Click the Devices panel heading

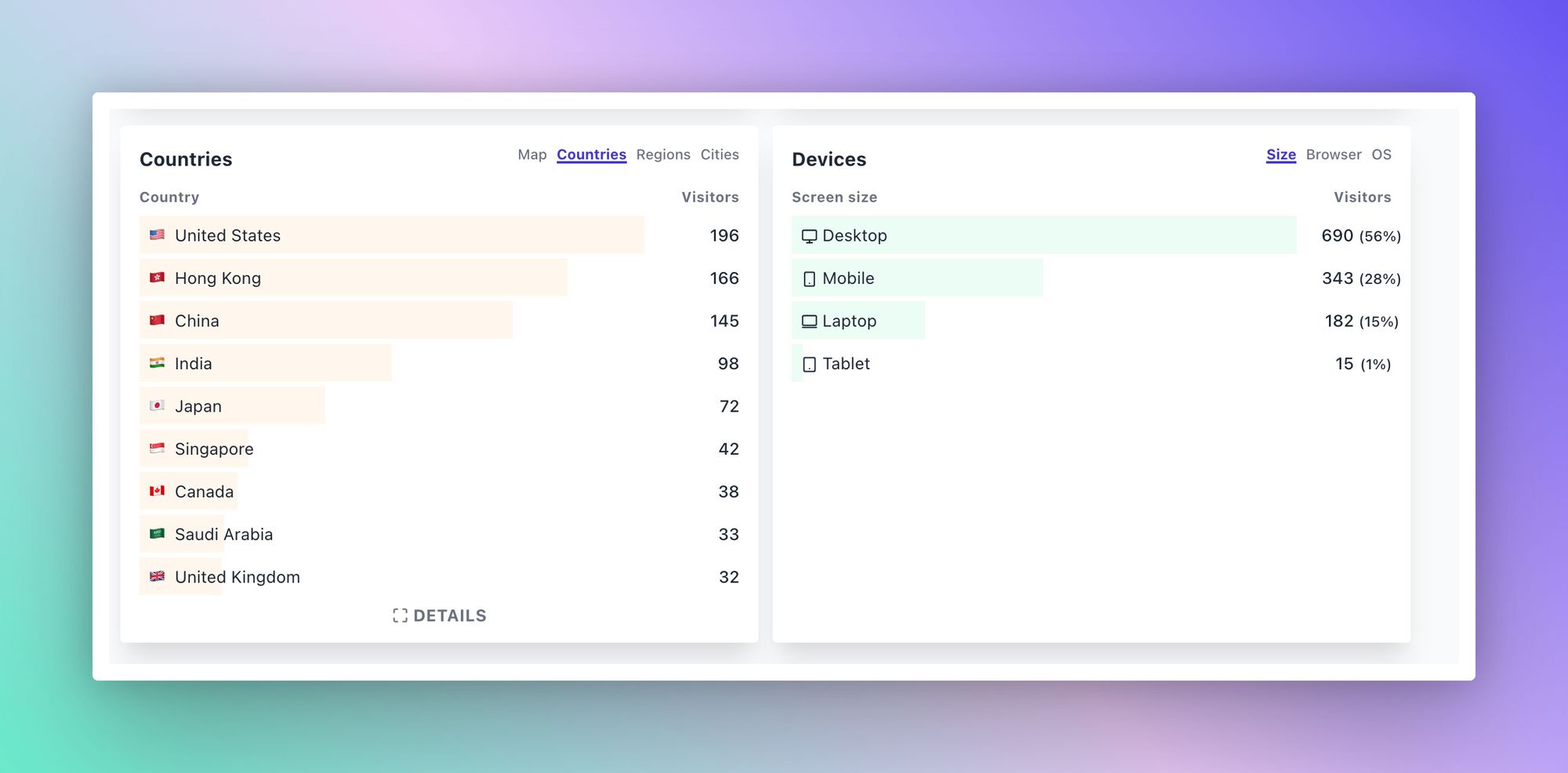(x=829, y=159)
